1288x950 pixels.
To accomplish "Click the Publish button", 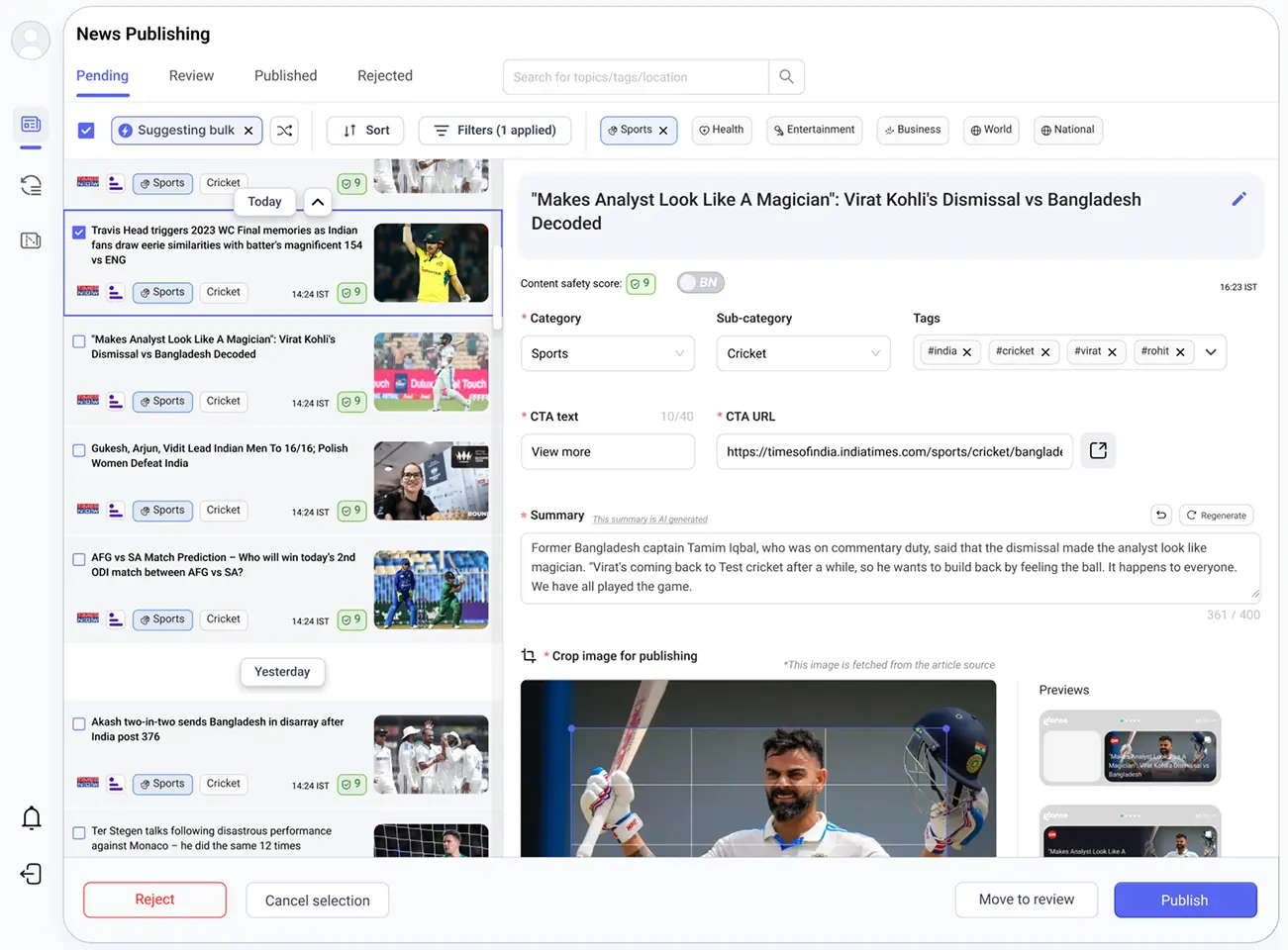I will coord(1185,901).
